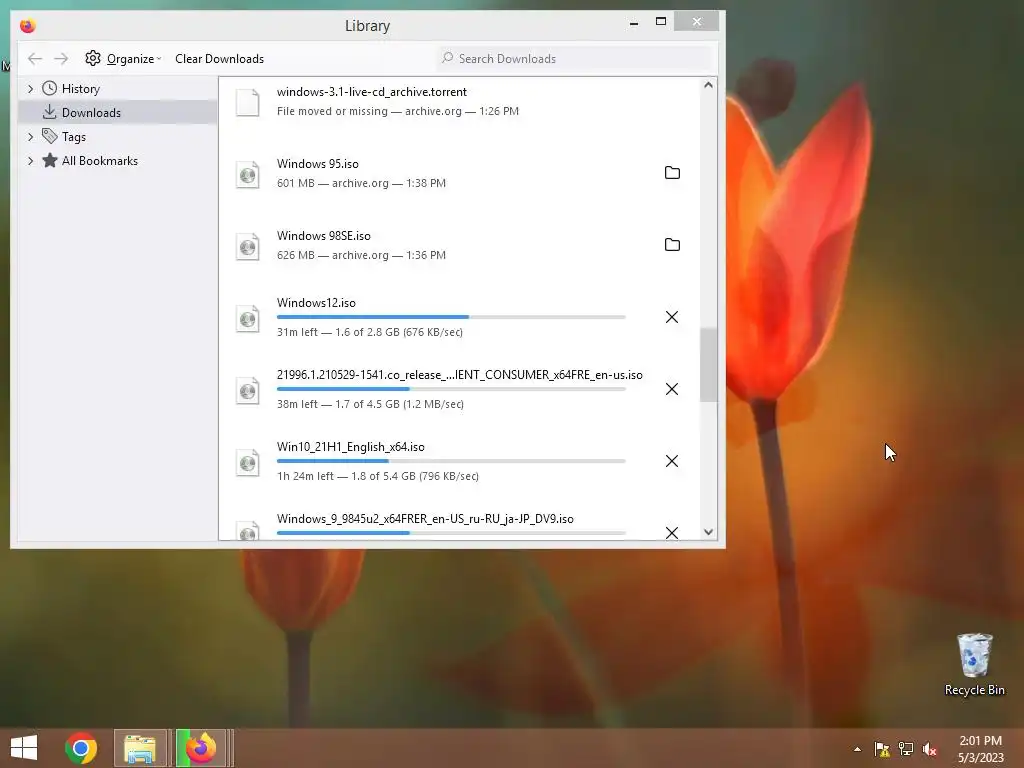Select the Windows12.iso file name

[x=316, y=303]
